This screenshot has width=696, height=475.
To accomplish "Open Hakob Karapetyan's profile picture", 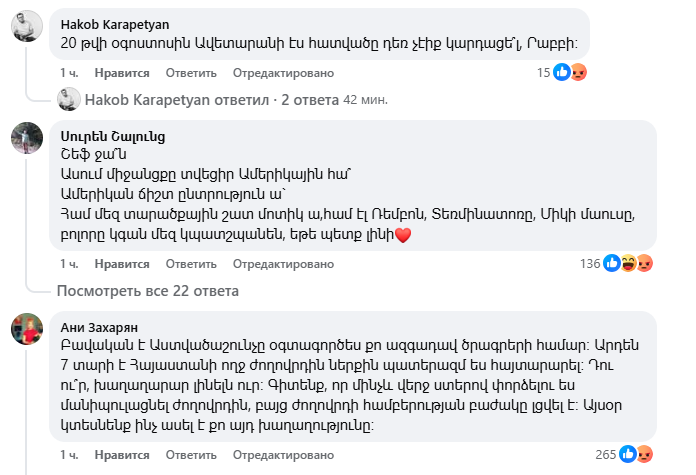I will (26, 29).
